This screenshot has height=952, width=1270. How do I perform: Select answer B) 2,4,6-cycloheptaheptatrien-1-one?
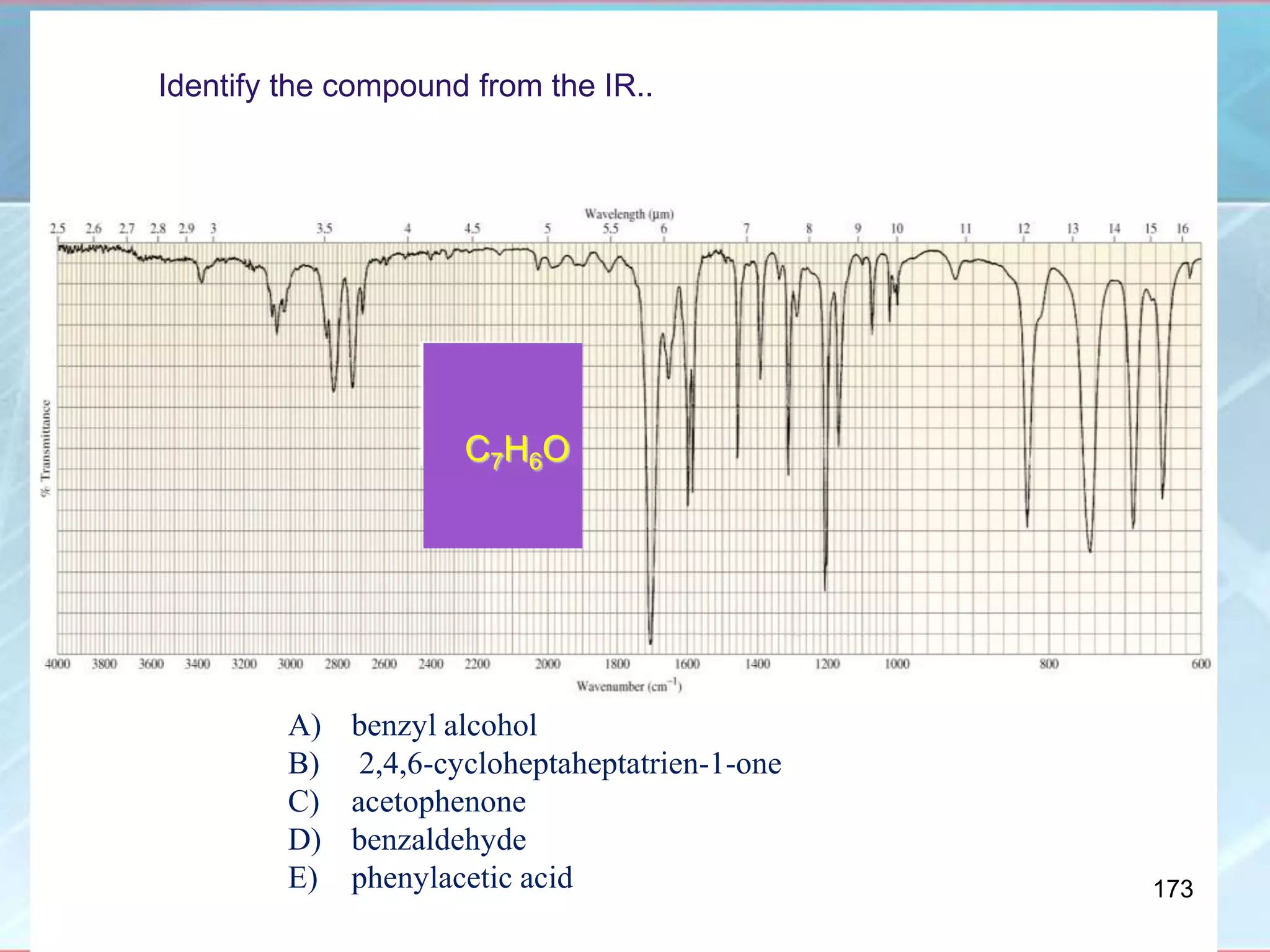pos(569,763)
